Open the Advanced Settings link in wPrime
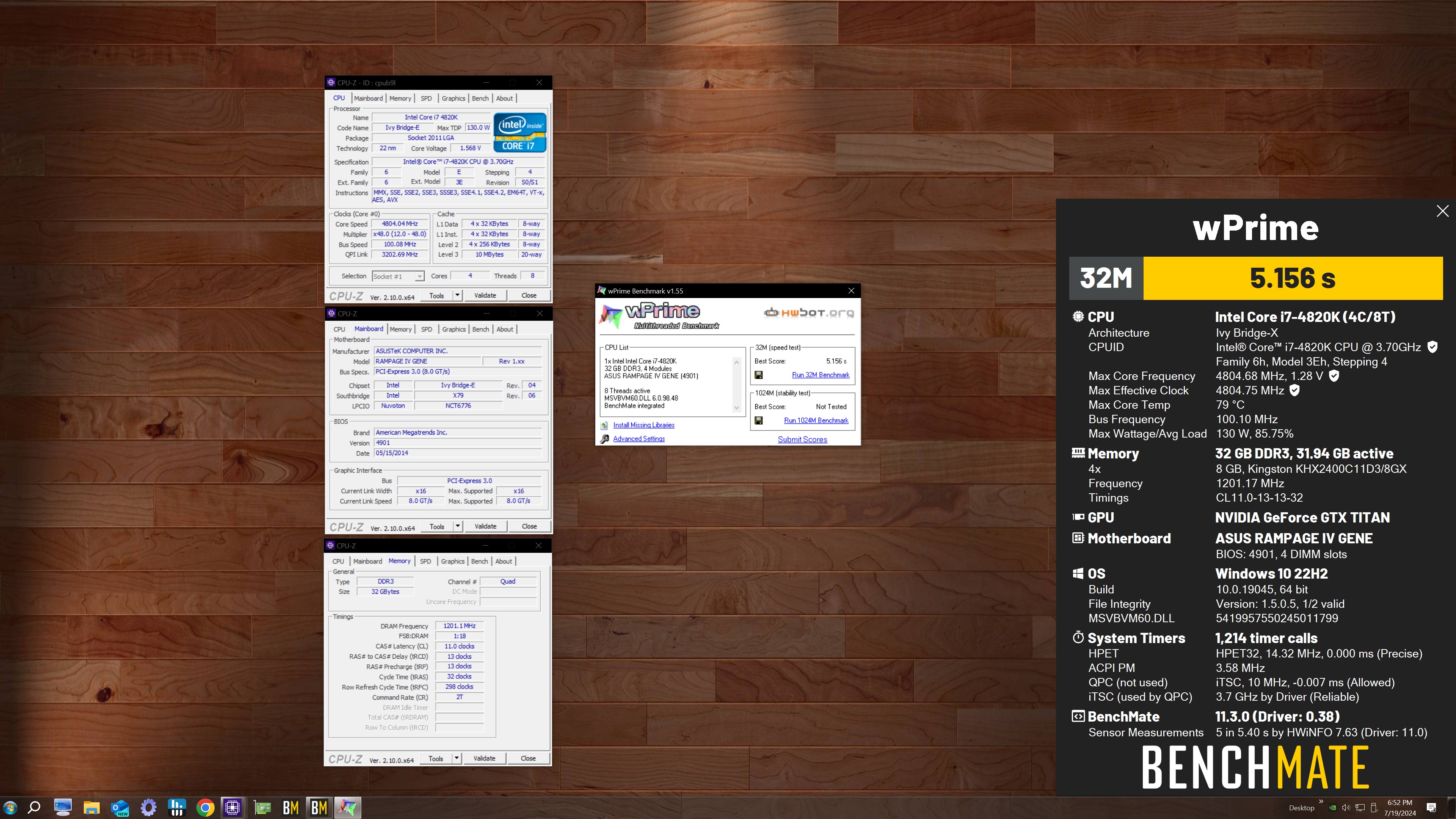Viewport: 1456px width, 819px height. pyautogui.click(x=639, y=439)
